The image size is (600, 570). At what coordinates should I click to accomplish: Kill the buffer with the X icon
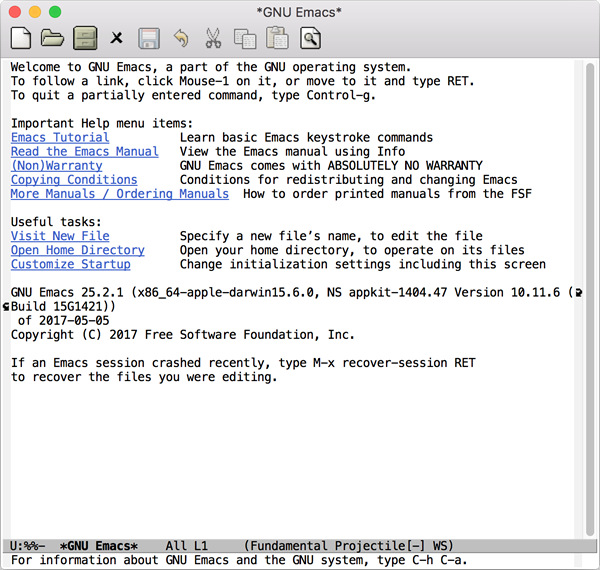[117, 38]
